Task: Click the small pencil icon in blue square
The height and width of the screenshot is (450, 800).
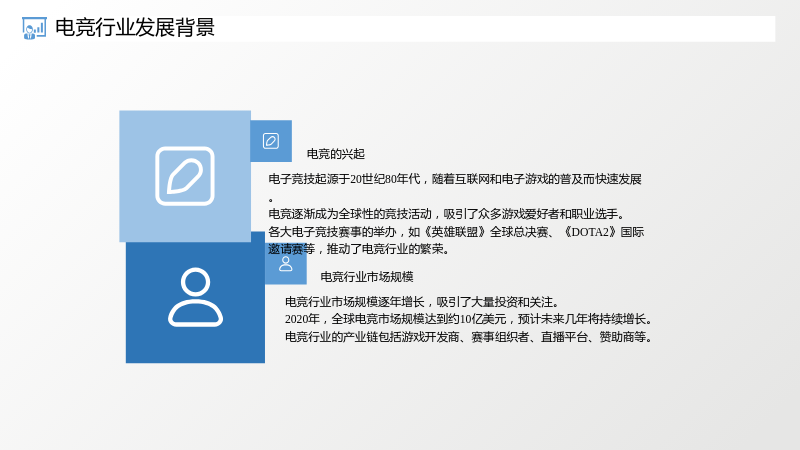Action: pos(271,141)
